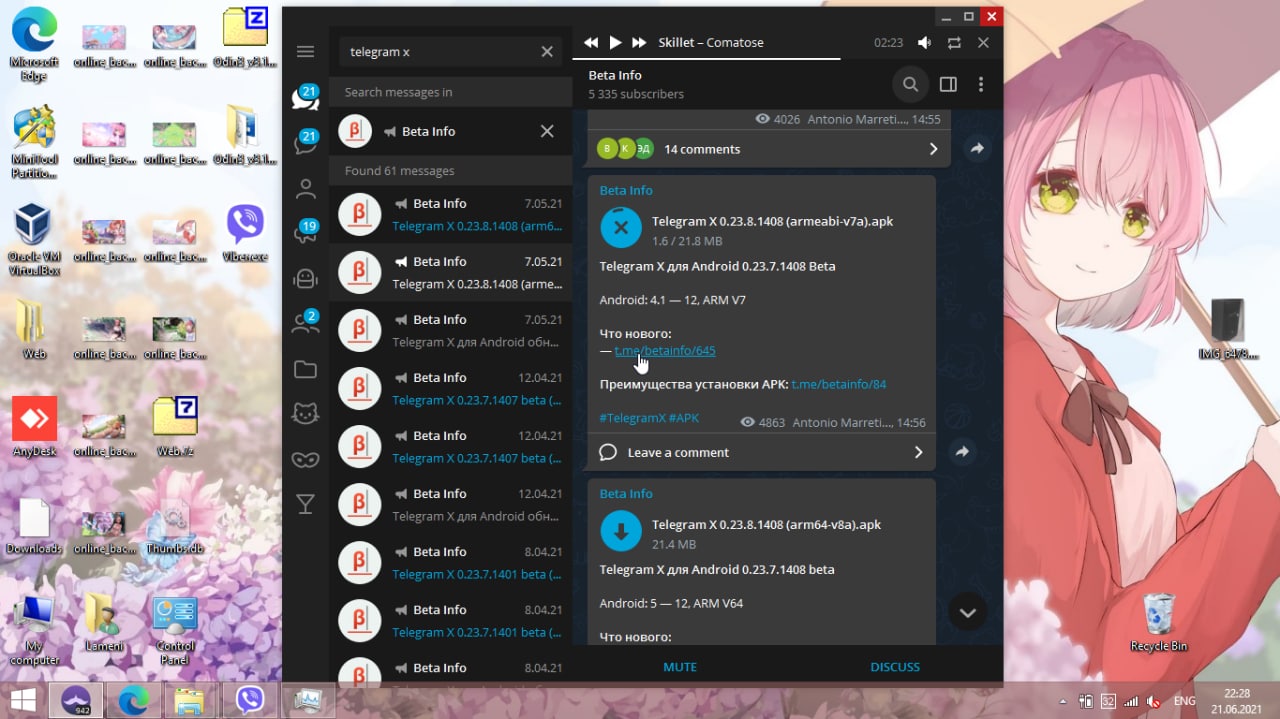This screenshot has height=719, width=1280.
Task: Open File Explorer from taskbar
Action: pyautogui.click(x=190, y=700)
